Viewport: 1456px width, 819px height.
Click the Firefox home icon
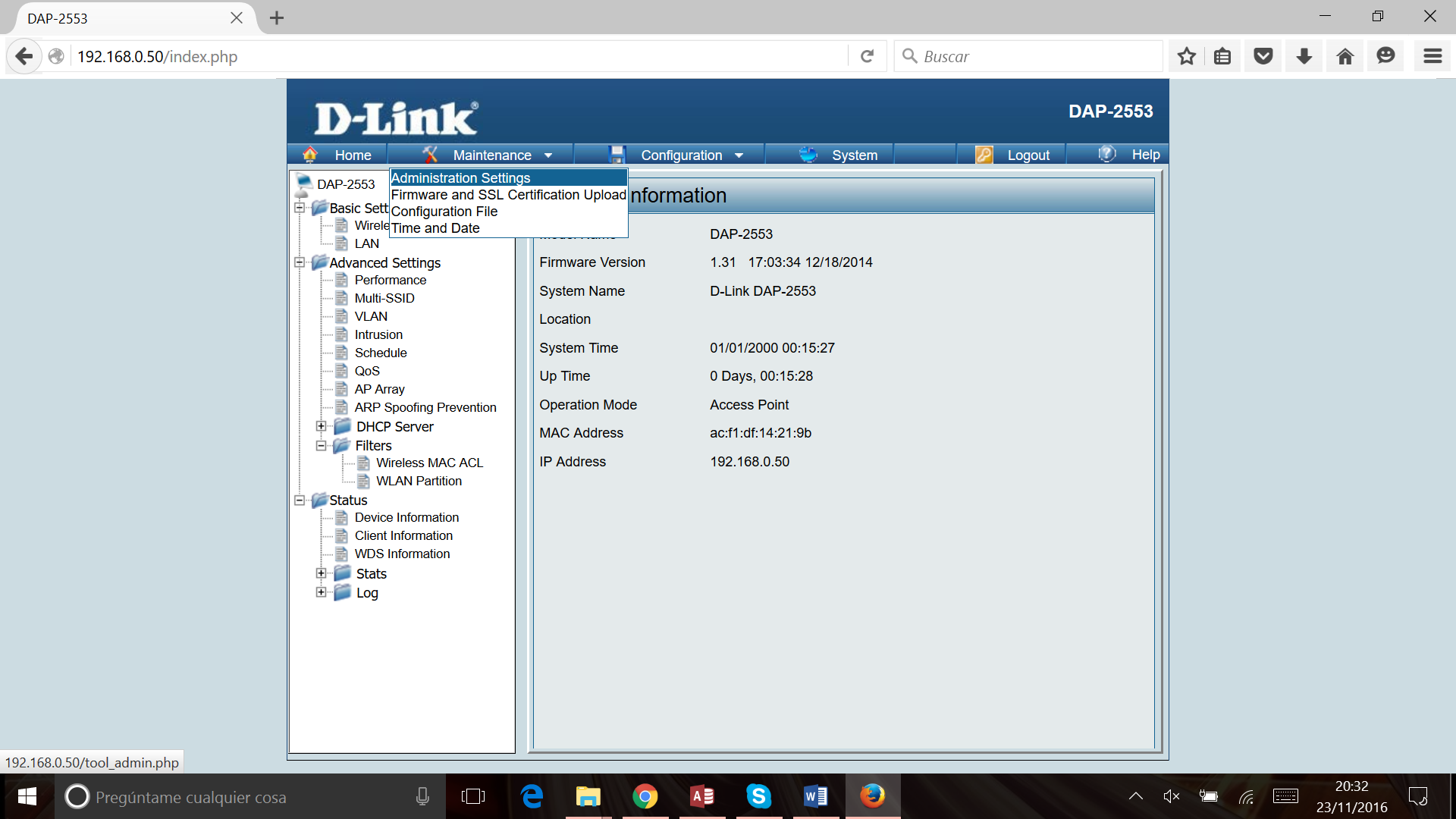1345,56
